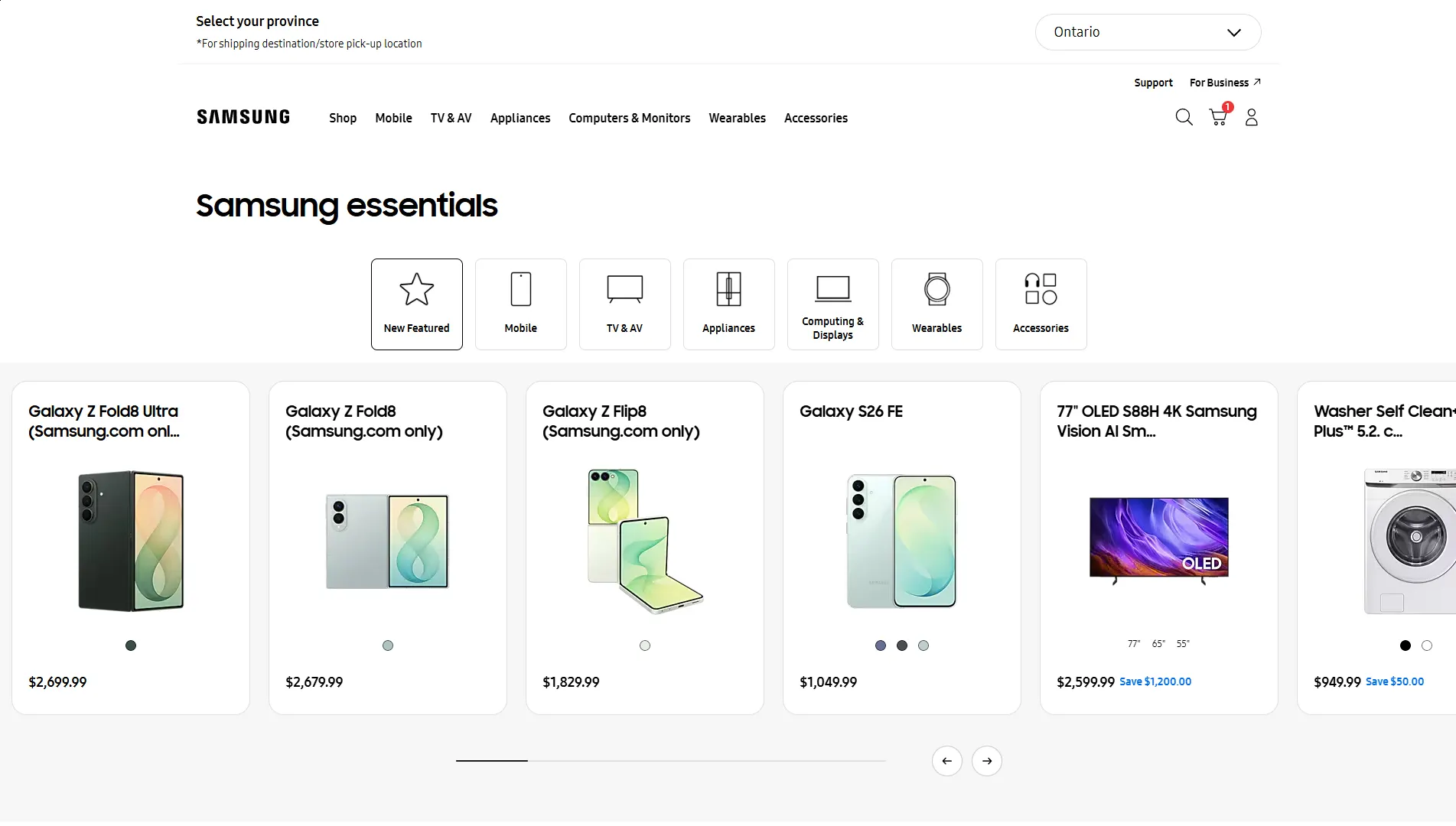Image resolution: width=1456 pixels, height=826 pixels.
Task: Select the TV & AV category tile
Action: 625,304
